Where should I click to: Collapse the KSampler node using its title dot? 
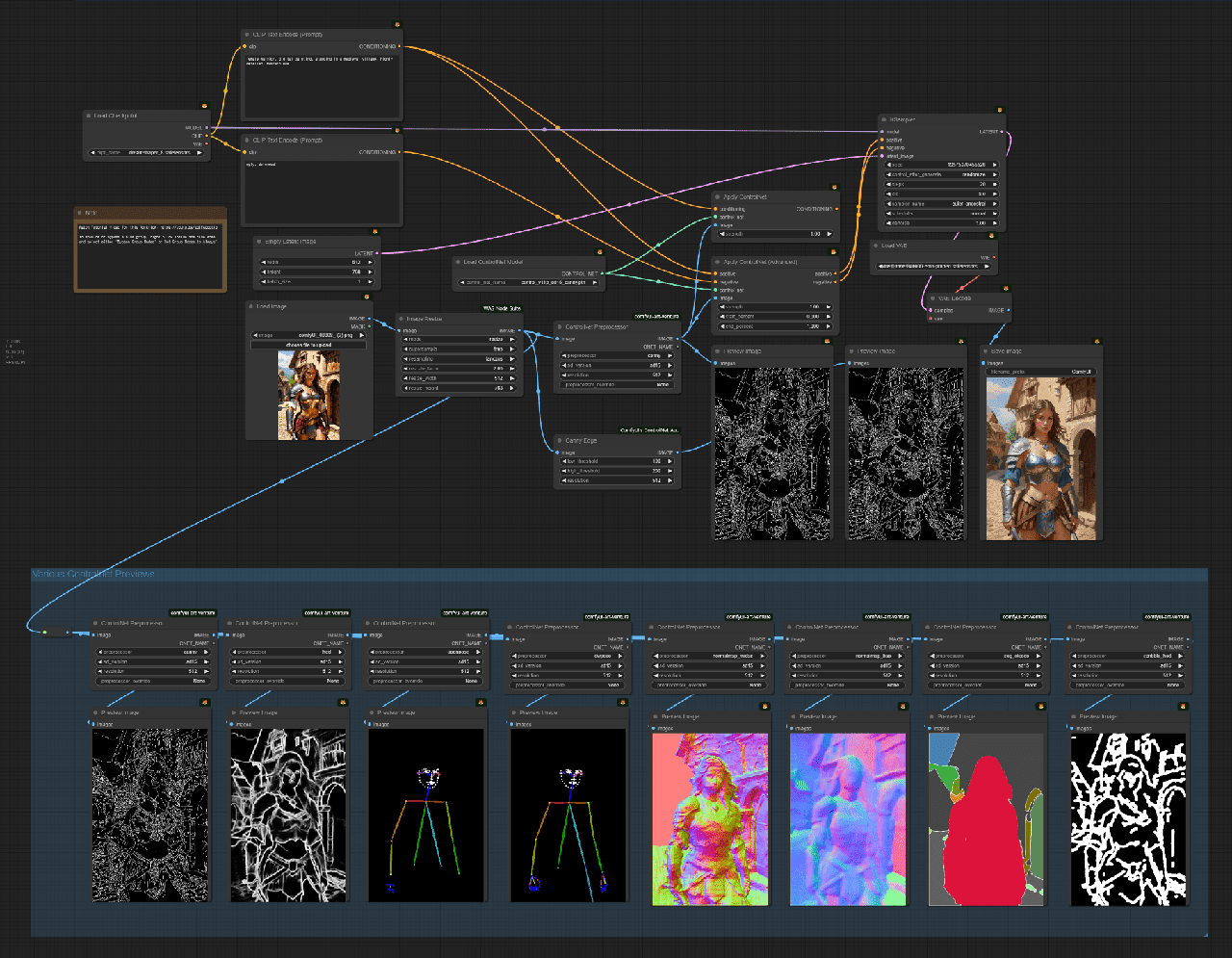[x=885, y=120]
